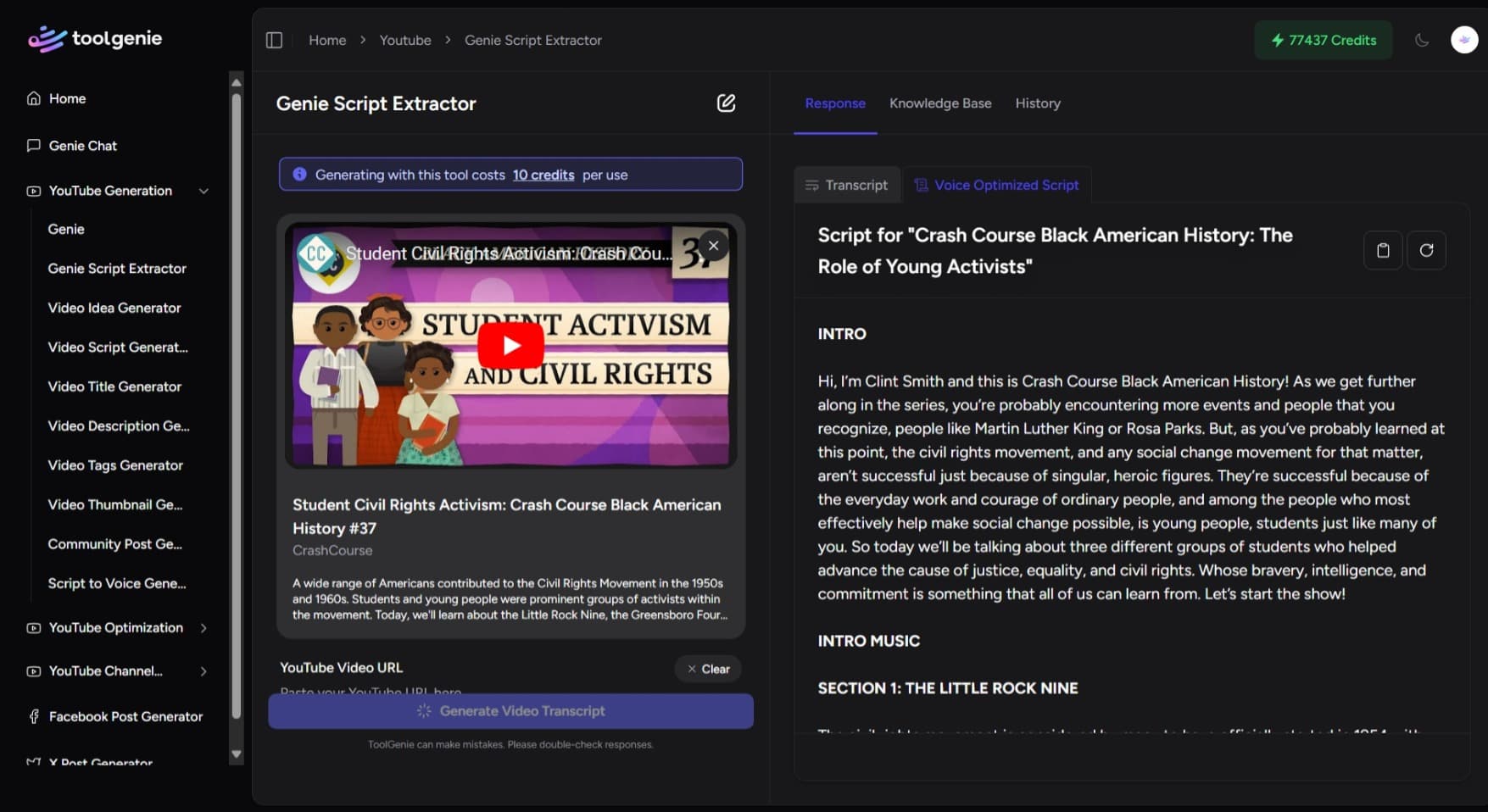Open Video Title Generator
Screen dimensions: 1488x812
[114, 387]
